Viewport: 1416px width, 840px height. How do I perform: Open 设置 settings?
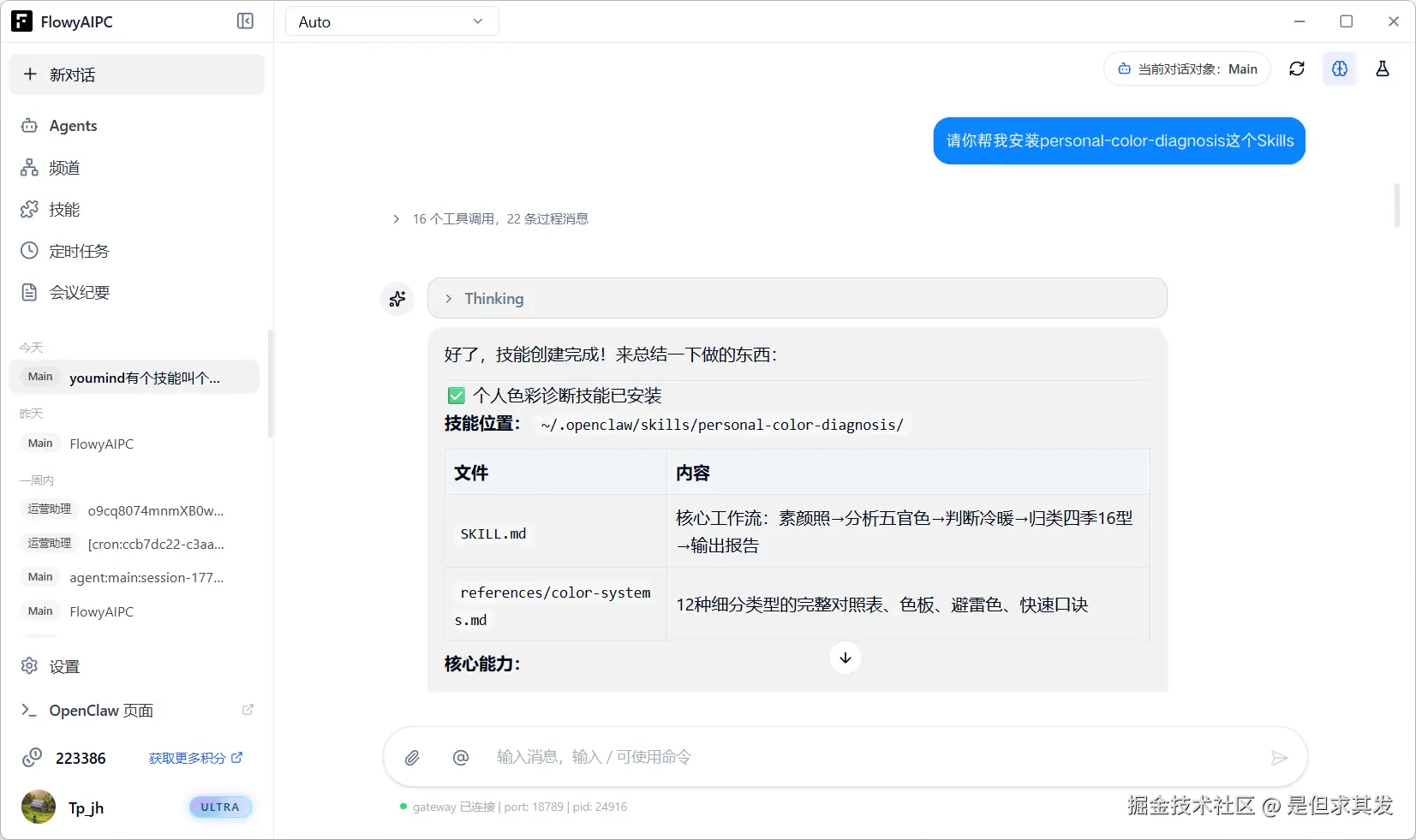[x=137, y=666]
